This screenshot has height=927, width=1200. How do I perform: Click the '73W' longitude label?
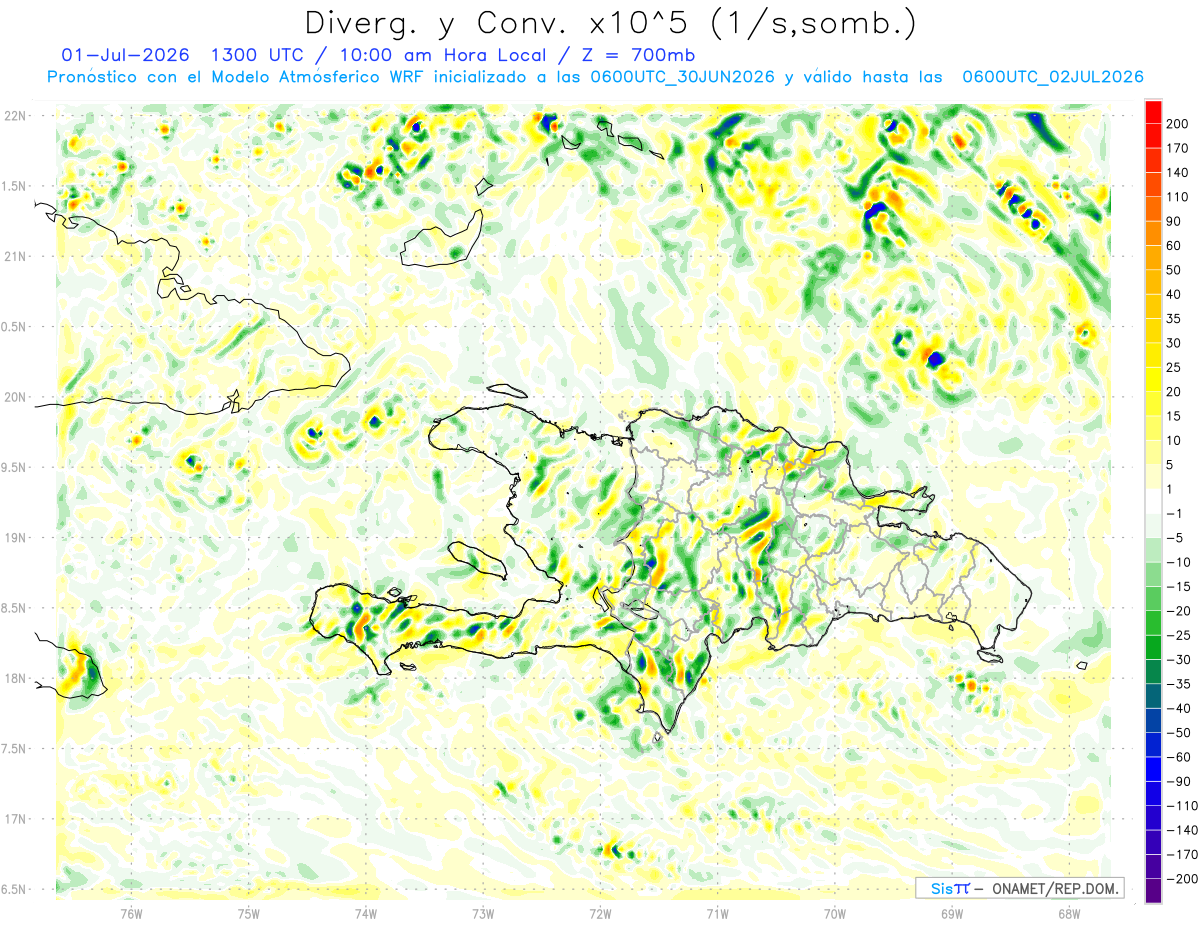[483, 913]
